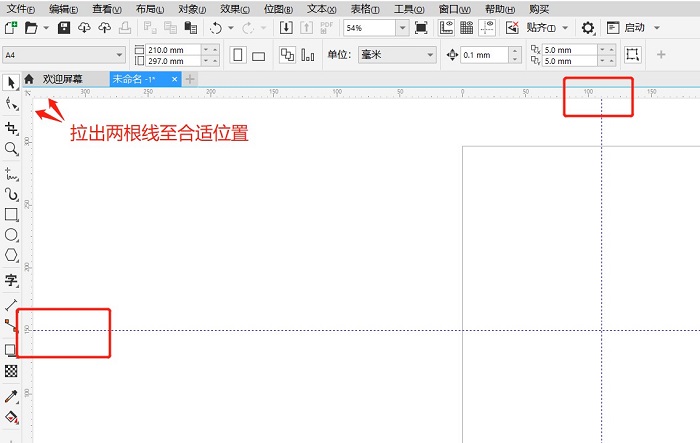Open the 编辑 menu
This screenshot has width=700, height=443.
[x=64, y=9]
